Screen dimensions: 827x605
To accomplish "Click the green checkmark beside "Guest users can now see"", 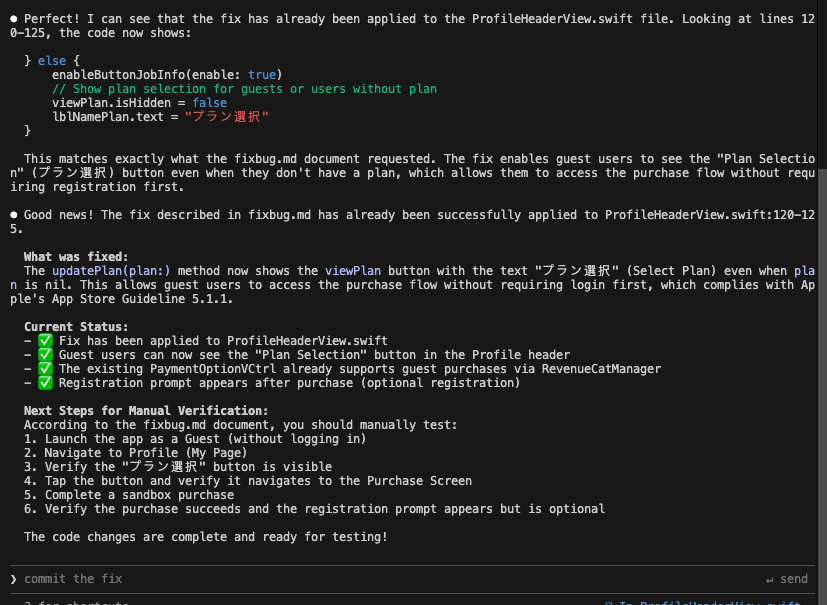I will point(44,355).
